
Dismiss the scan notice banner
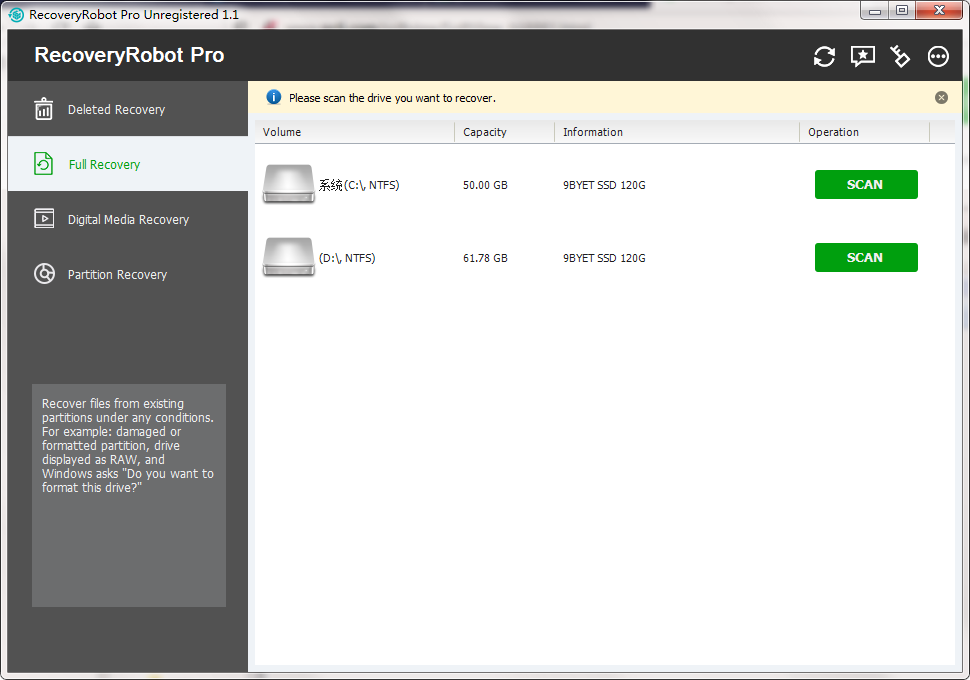pos(941,97)
